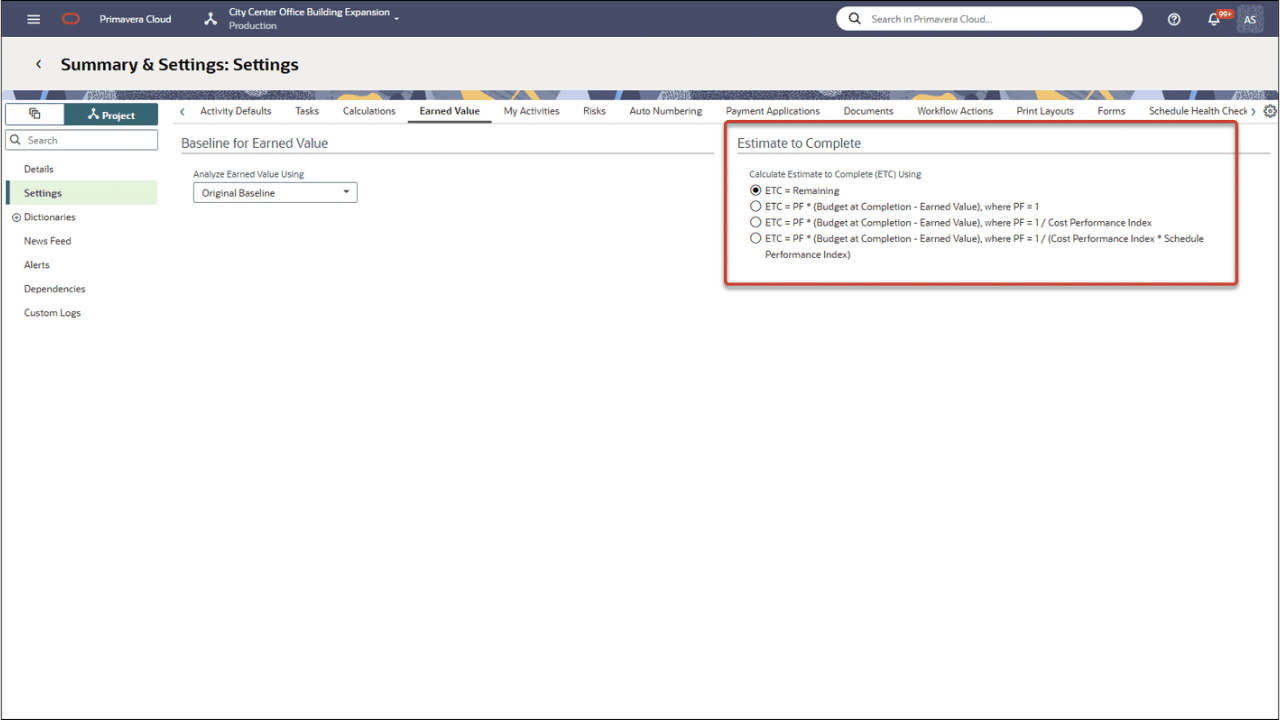Open the Auto Numbering tab

(x=666, y=111)
